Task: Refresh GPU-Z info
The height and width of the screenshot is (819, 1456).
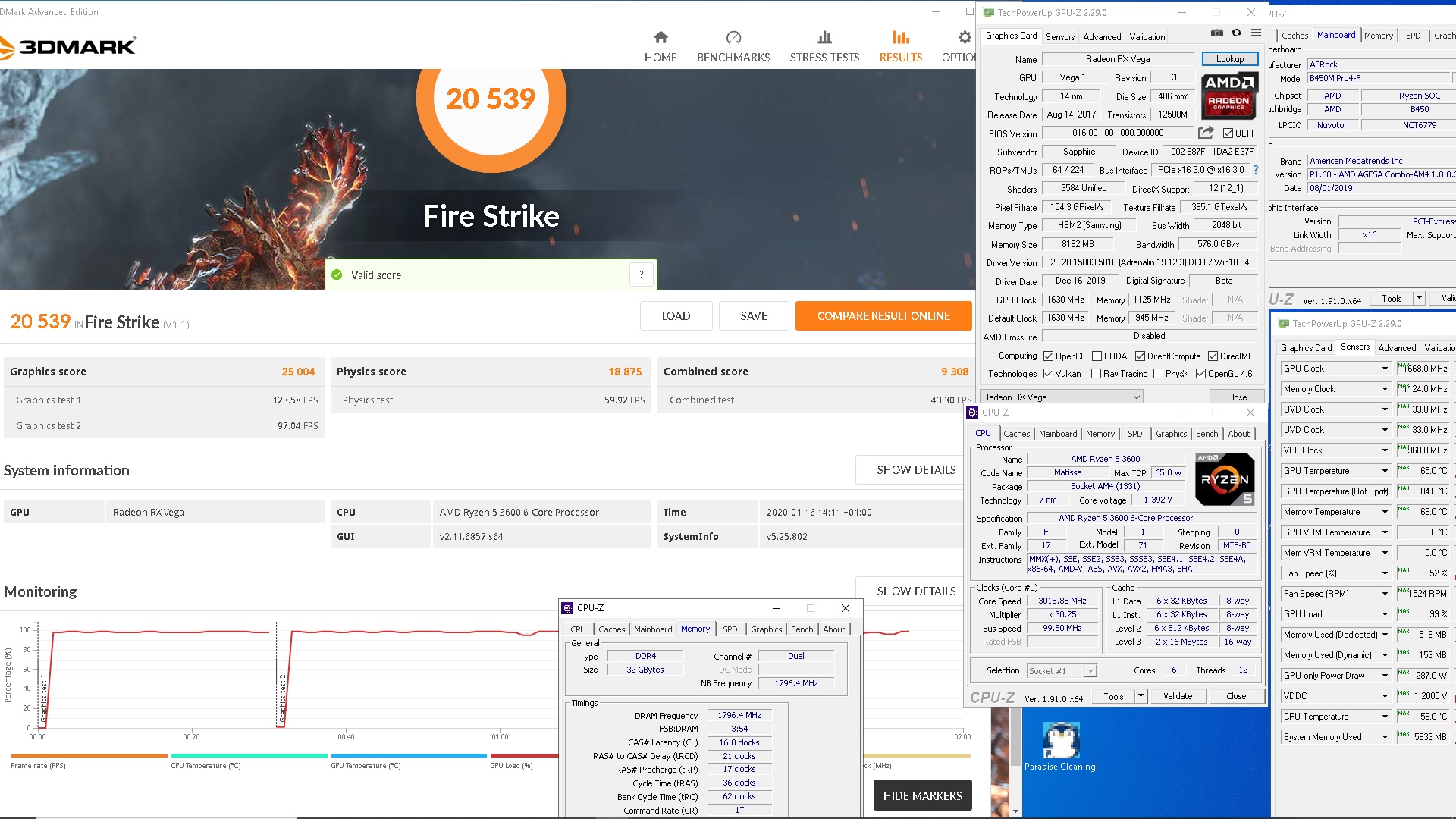Action: [x=1236, y=33]
